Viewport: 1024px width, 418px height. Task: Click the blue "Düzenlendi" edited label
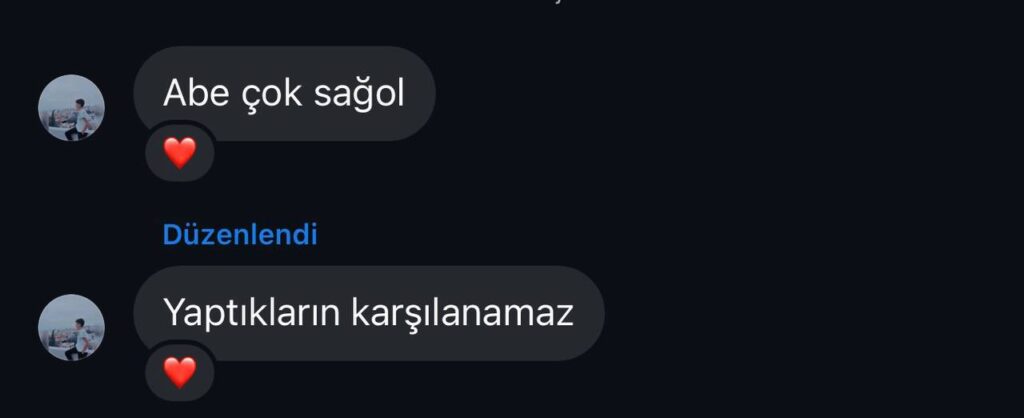pos(240,234)
